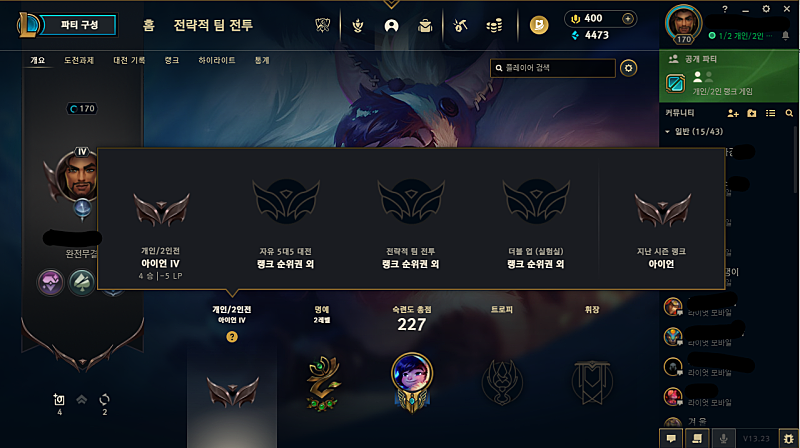Open the Collection backpack icon
The image size is (800, 448).
pyautogui.click(x=425, y=25)
